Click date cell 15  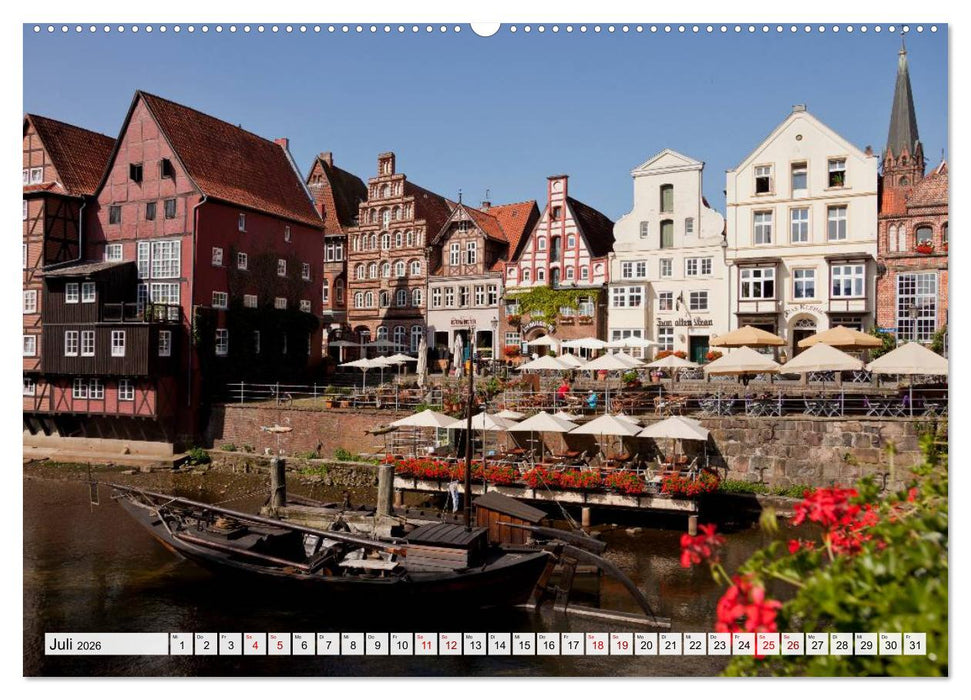click(523, 644)
